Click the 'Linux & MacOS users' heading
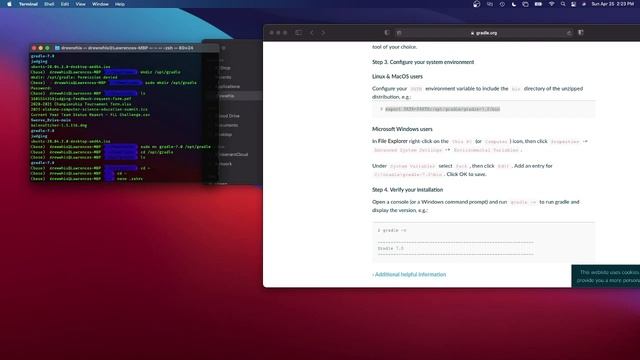Screen dimensions: 640x360 pyautogui.click(x=397, y=76)
